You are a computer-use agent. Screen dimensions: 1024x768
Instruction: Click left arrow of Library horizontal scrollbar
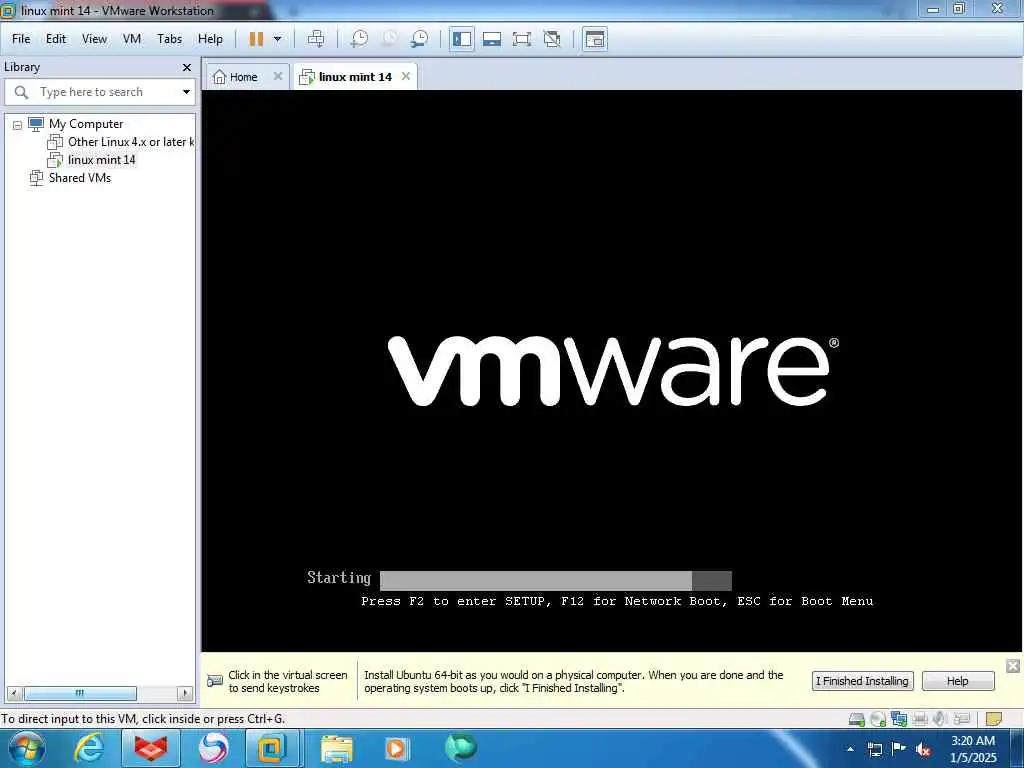click(15, 693)
